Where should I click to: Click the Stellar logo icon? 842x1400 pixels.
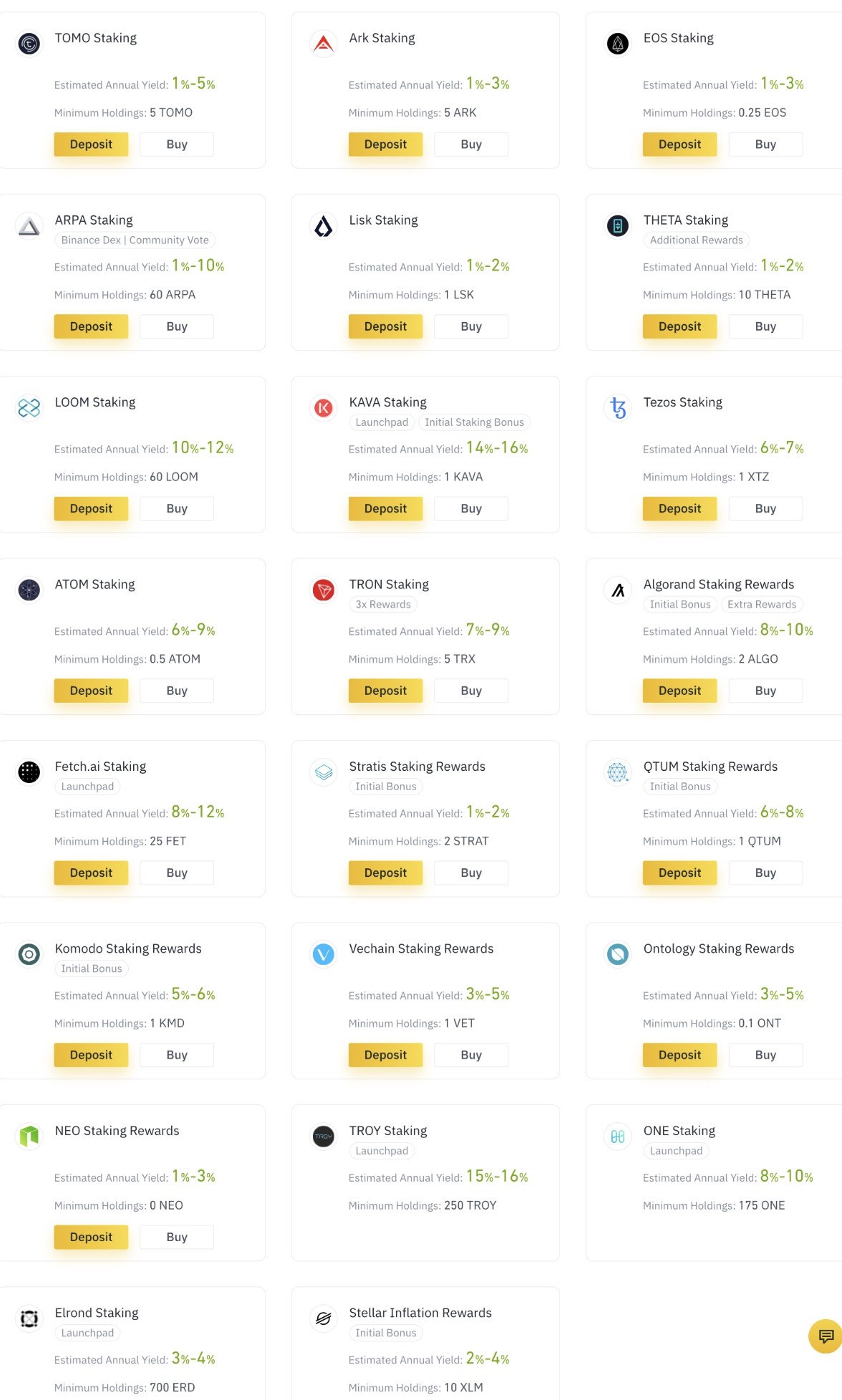(x=324, y=1318)
